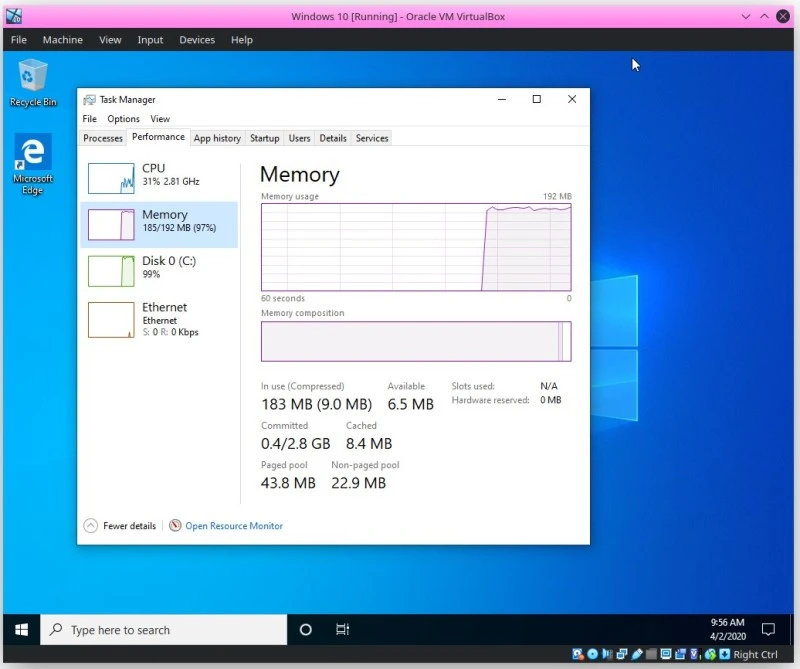Switch to the Processes tab

coord(102,138)
